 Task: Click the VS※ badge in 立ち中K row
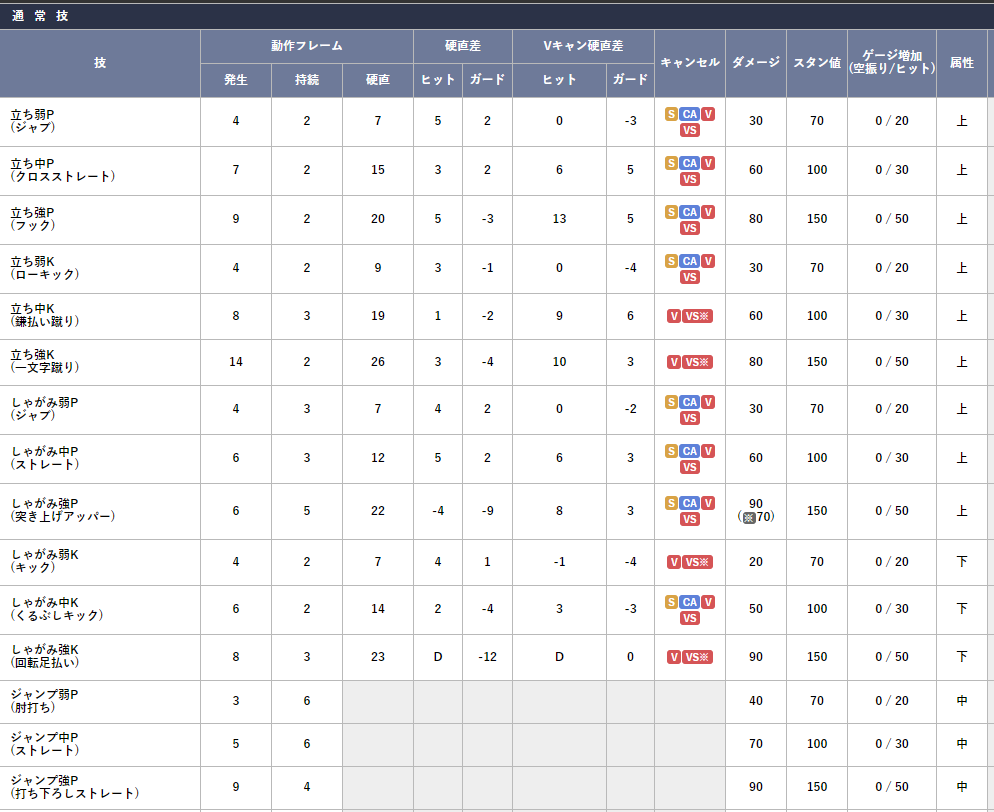pyautogui.click(x=697, y=316)
